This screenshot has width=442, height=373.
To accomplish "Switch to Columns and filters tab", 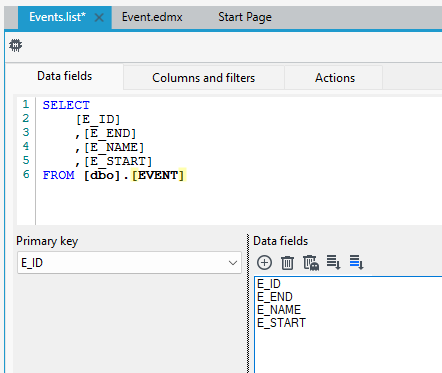I will (x=204, y=78).
